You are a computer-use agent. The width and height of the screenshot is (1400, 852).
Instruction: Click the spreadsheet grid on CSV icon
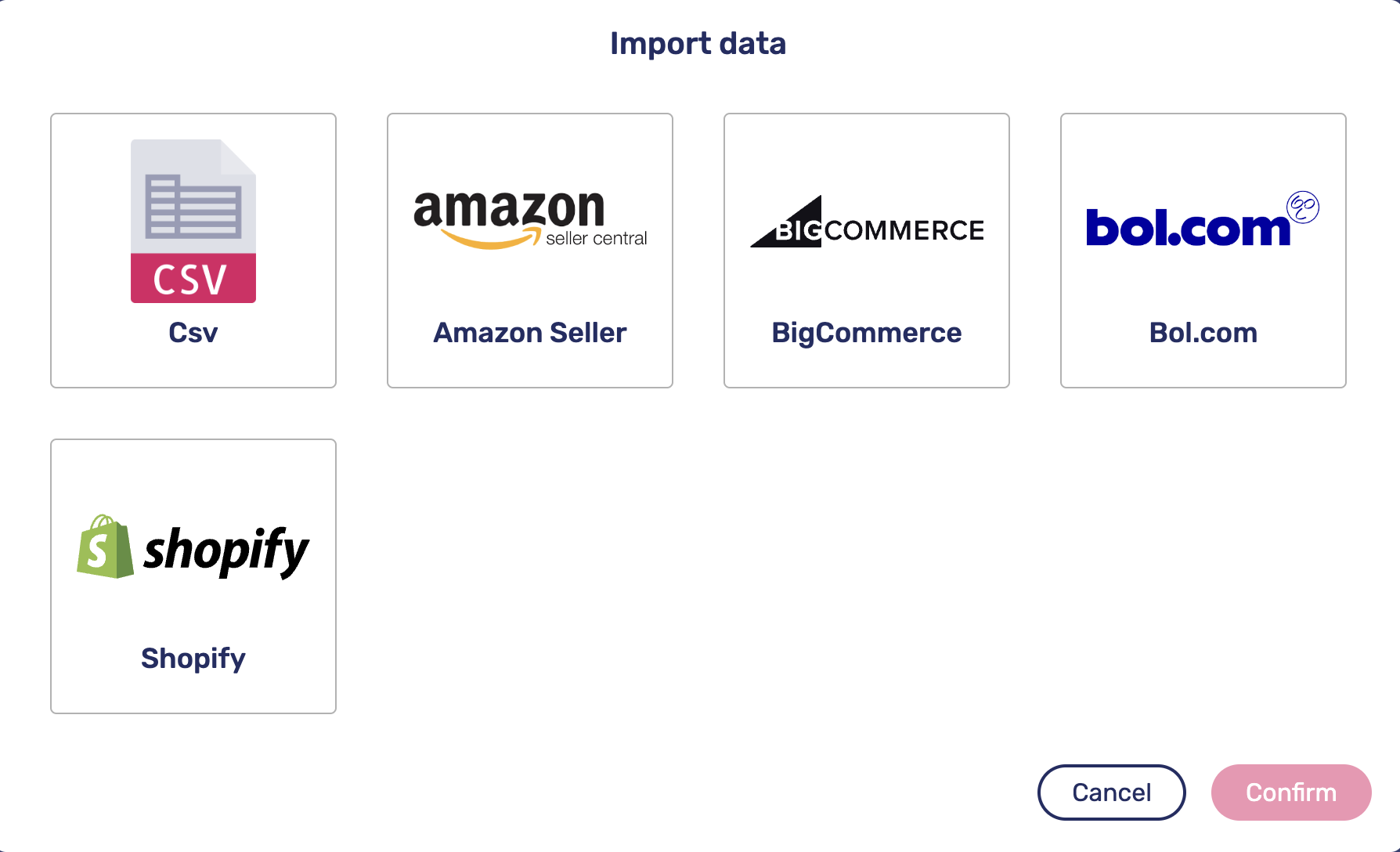coord(193,207)
